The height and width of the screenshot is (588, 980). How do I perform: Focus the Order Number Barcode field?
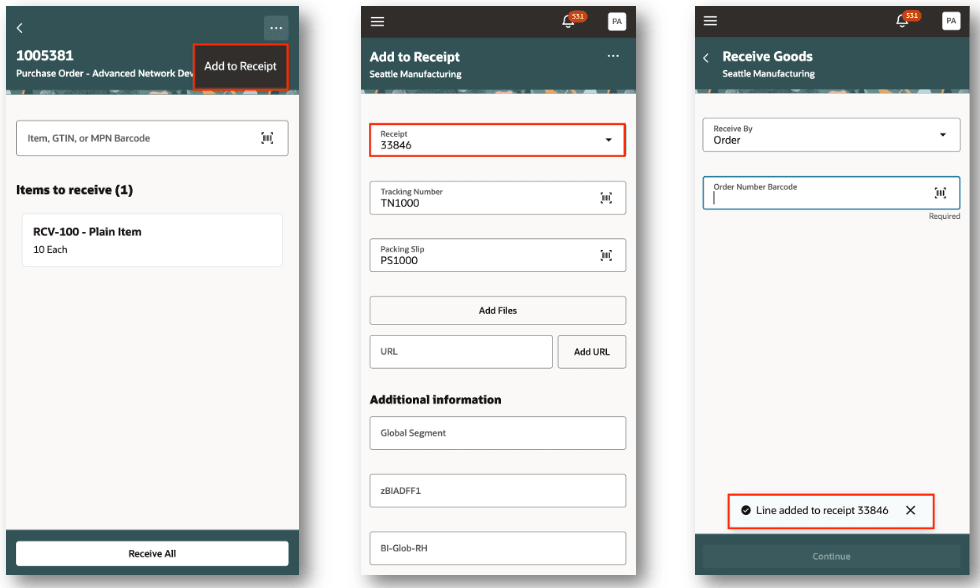(831, 193)
